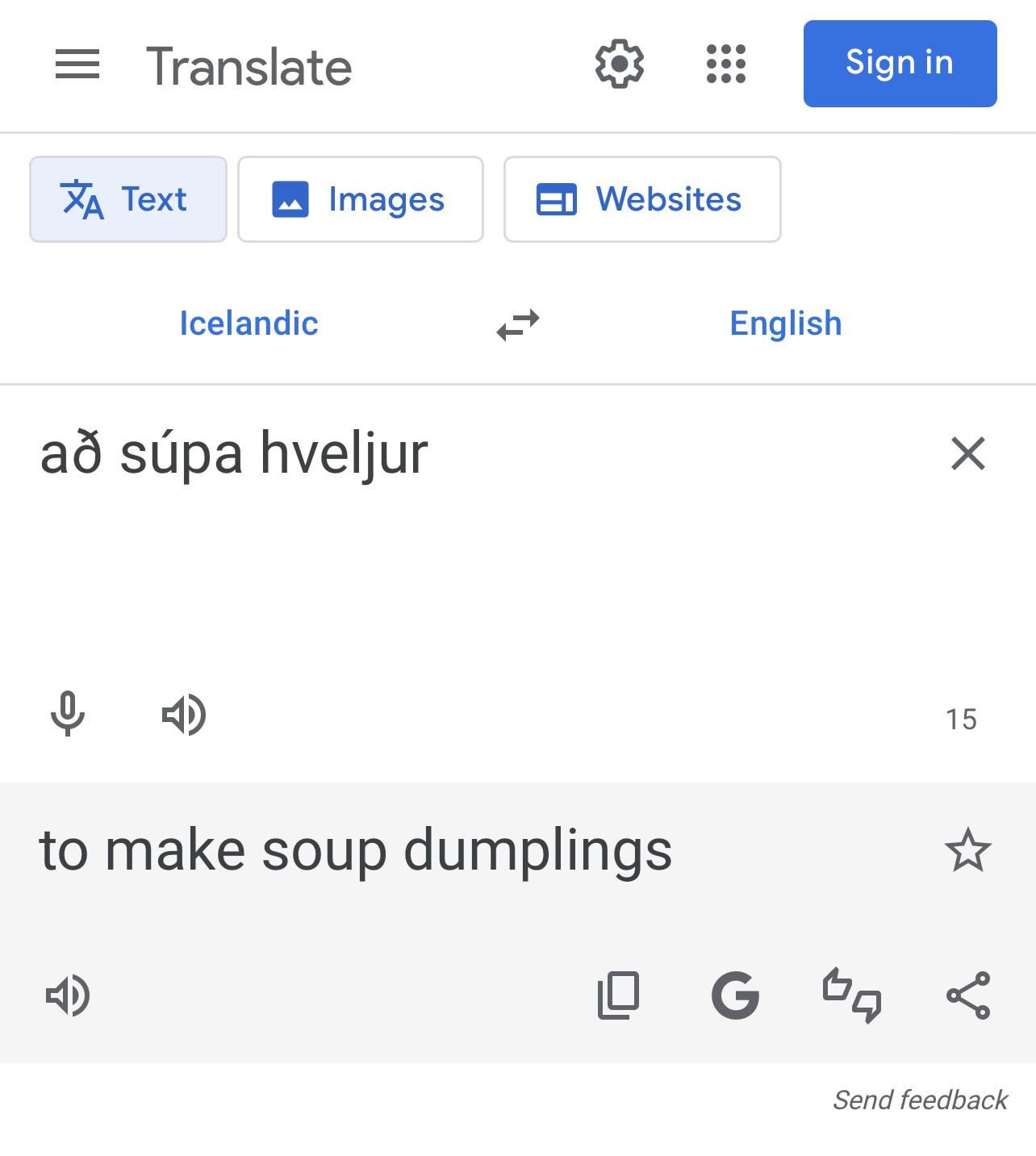The image size is (1036, 1156).
Task: Open the settings gear
Action: 619,64
